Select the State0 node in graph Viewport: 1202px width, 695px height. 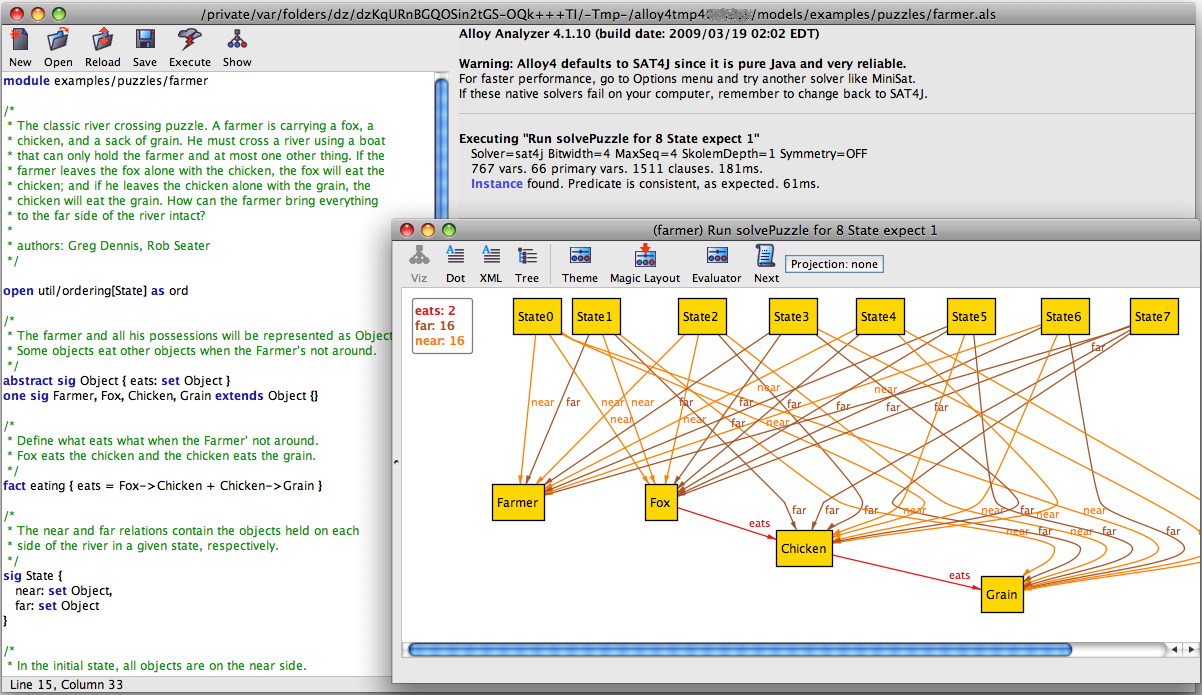(536, 317)
